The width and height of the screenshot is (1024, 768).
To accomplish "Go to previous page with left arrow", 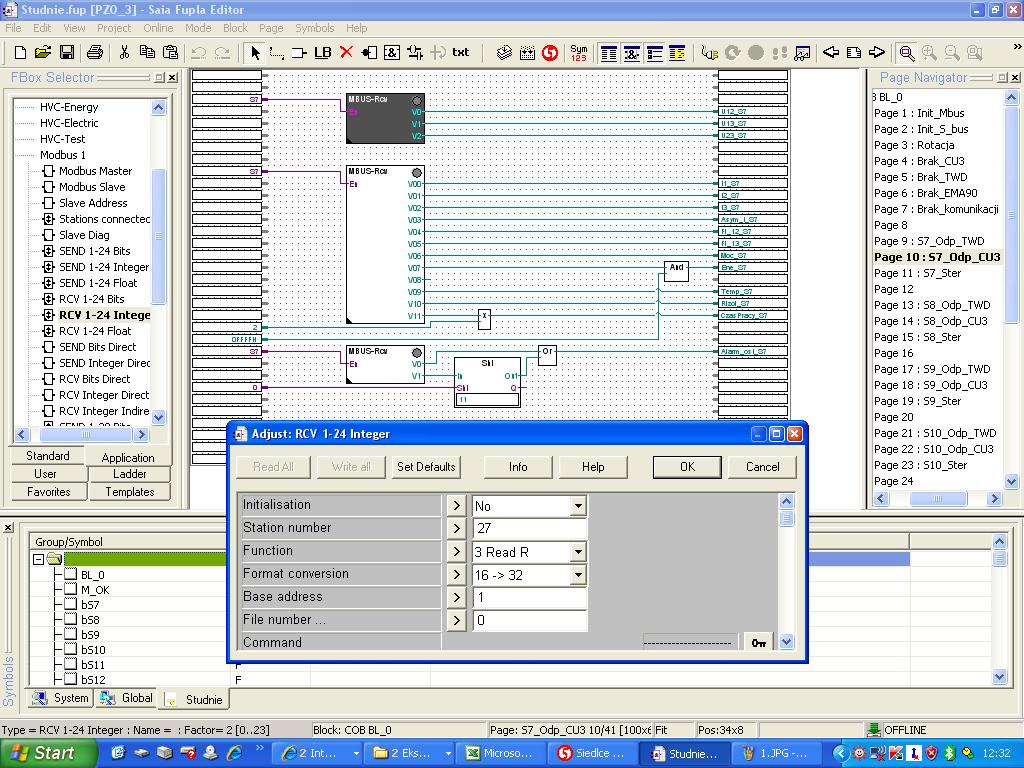I will 831,52.
